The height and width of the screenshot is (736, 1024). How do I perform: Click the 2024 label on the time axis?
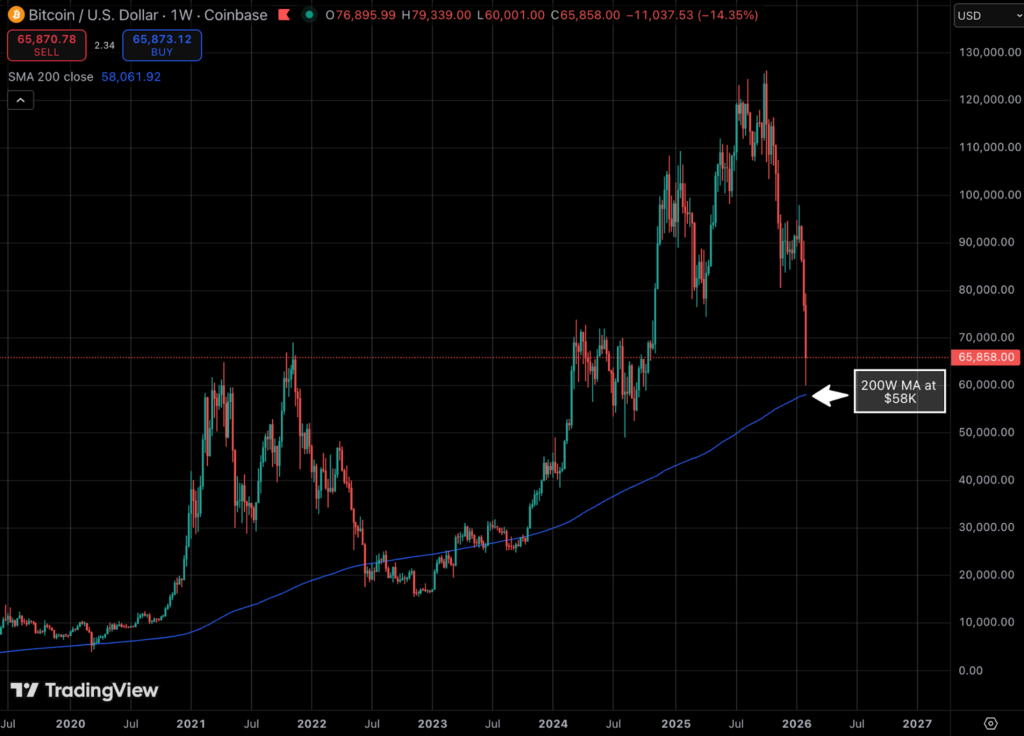[554, 722]
